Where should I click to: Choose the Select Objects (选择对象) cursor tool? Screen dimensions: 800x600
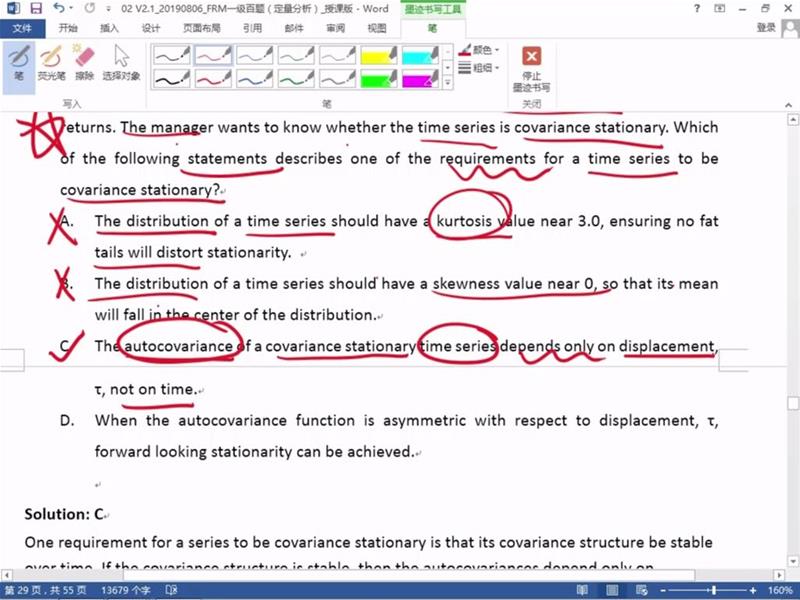click(x=121, y=63)
